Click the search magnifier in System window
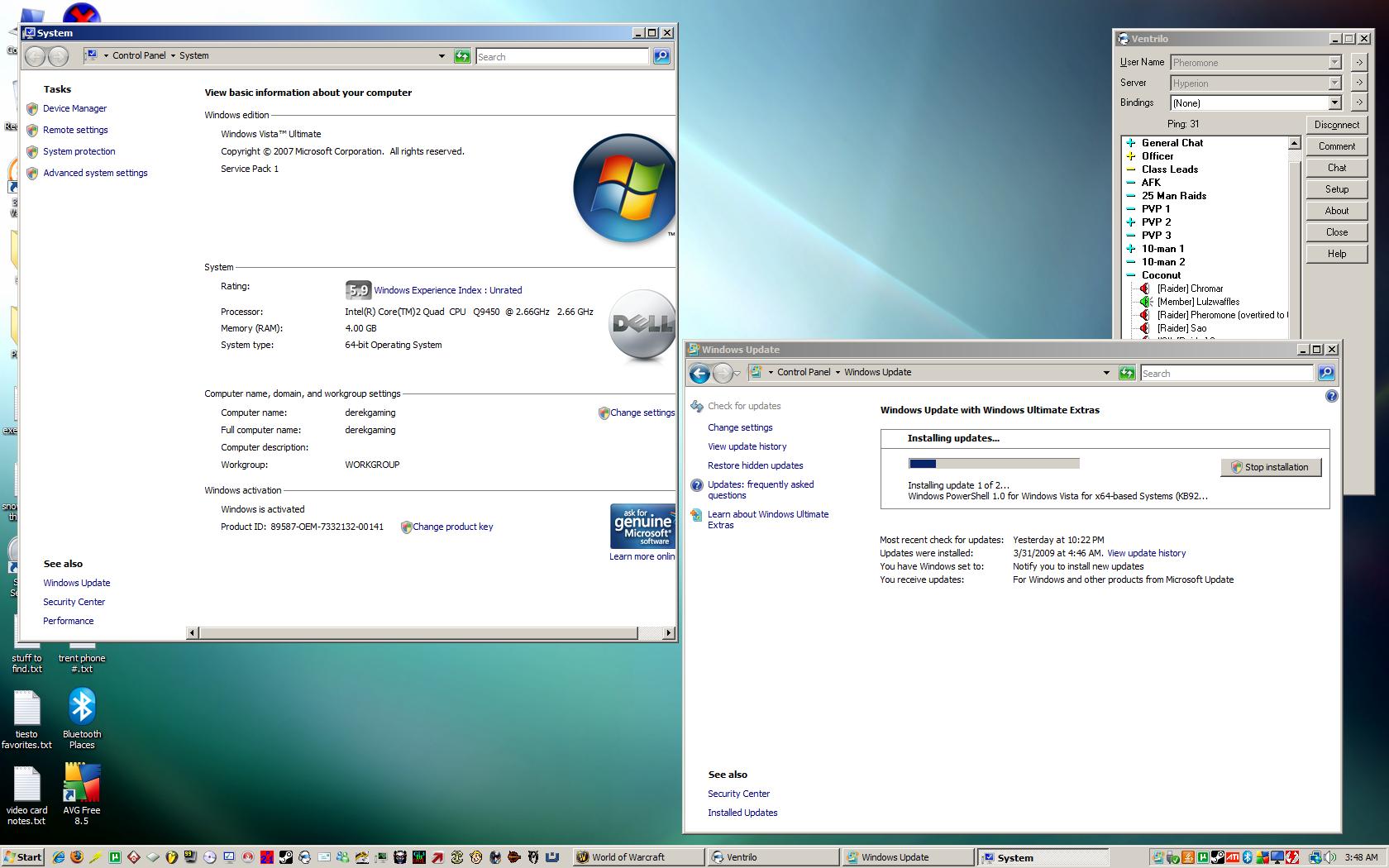Image resolution: width=1389 pixels, height=868 pixels. click(x=661, y=56)
